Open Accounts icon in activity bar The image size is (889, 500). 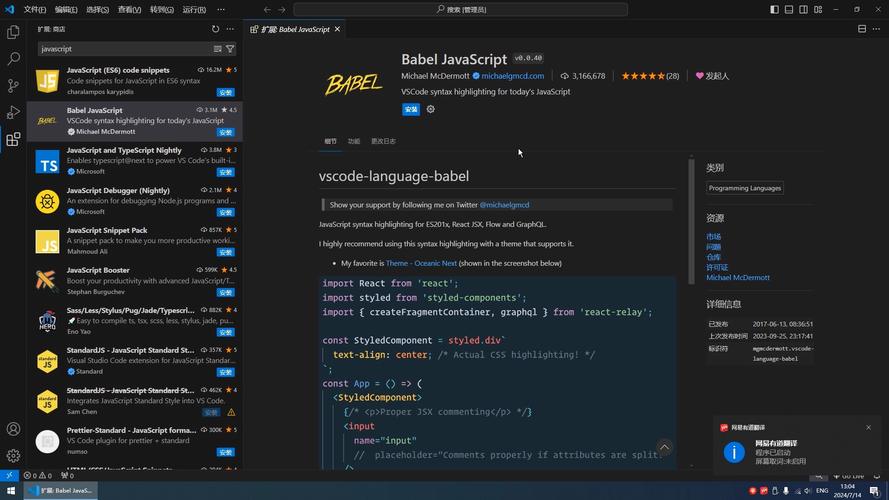click(13, 429)
